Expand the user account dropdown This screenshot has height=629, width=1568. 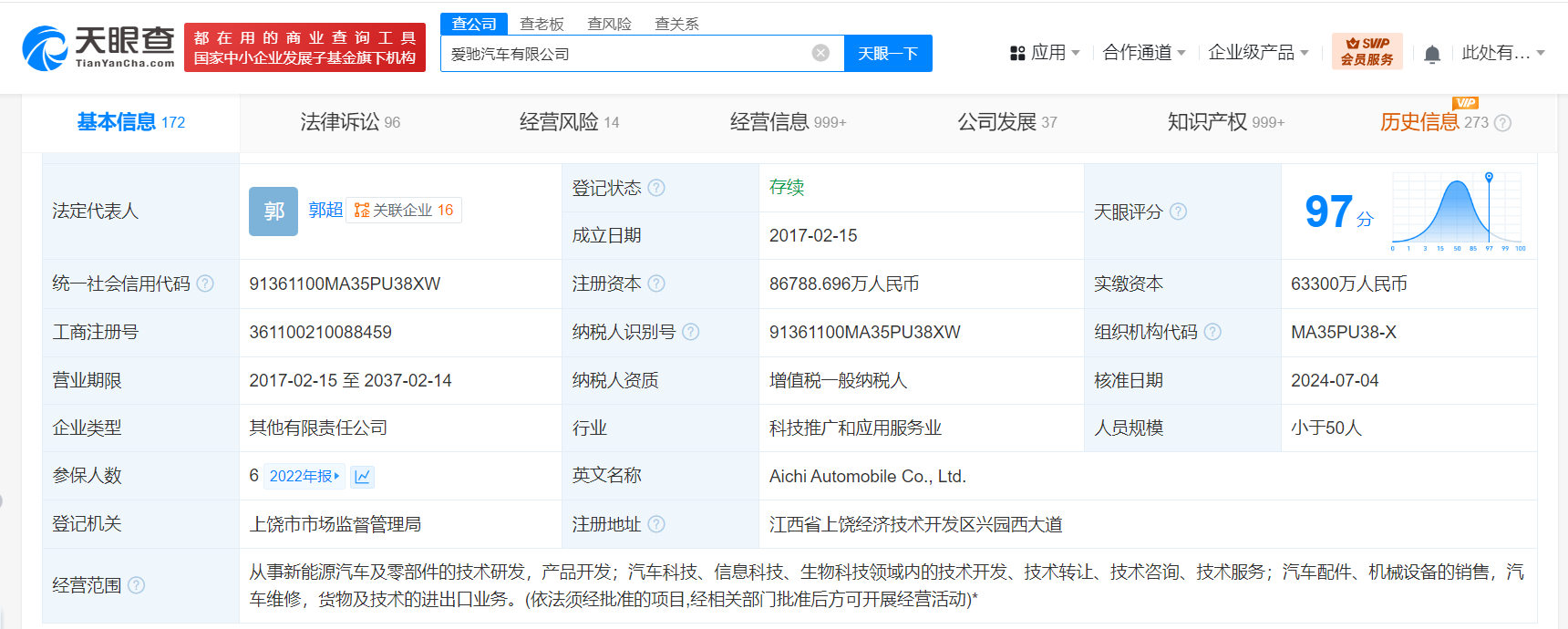point(1502,53)
